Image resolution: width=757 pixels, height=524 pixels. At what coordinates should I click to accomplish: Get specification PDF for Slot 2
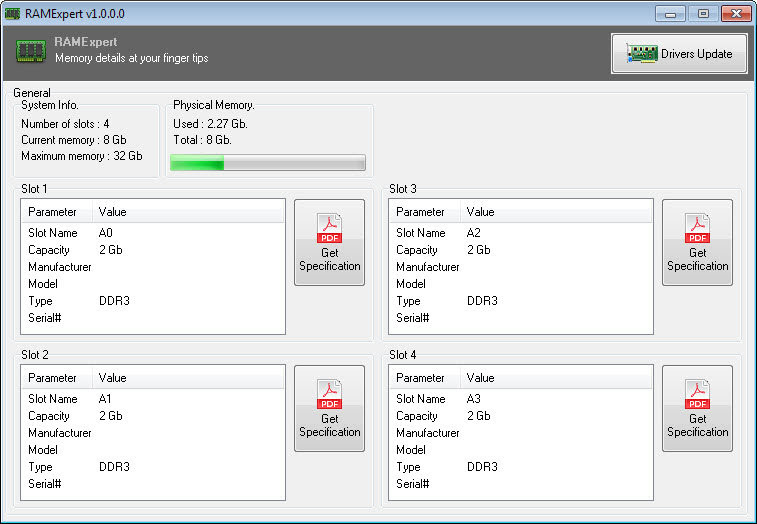[x=329, y=409]
